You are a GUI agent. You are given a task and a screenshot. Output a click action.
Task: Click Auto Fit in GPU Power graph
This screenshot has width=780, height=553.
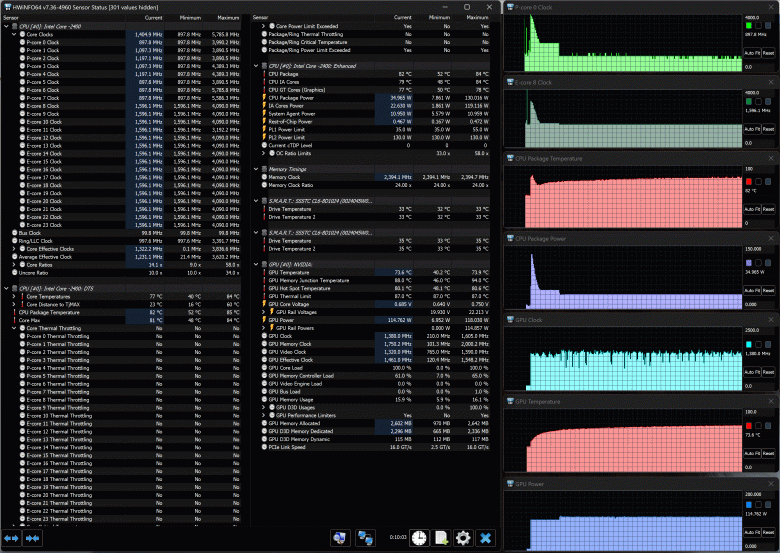[x=752, y=532]
